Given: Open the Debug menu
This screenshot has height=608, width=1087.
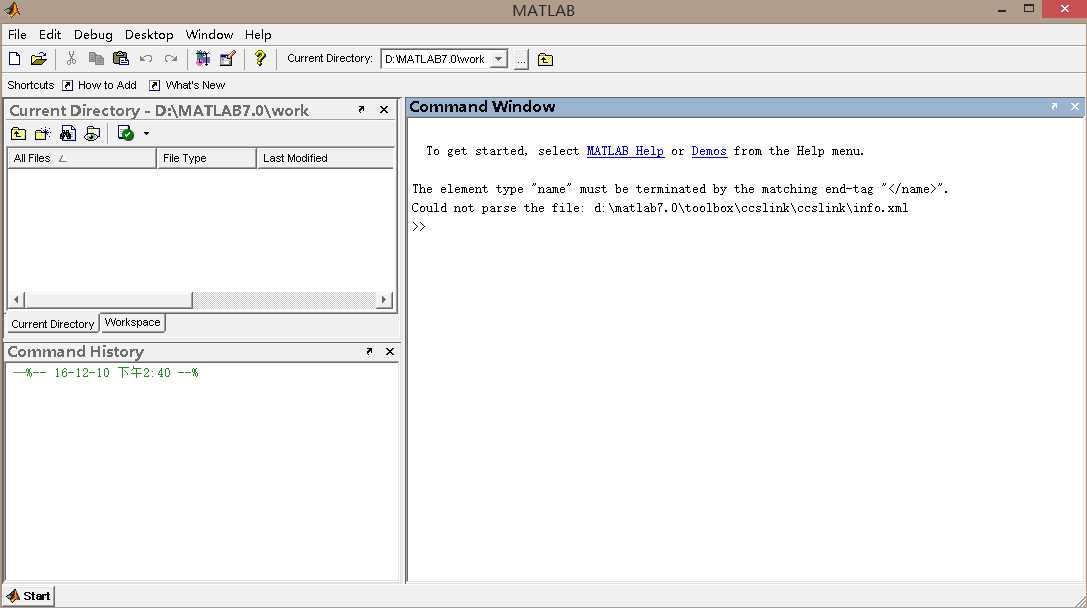Looking at the screenshot, I should 93,35.
